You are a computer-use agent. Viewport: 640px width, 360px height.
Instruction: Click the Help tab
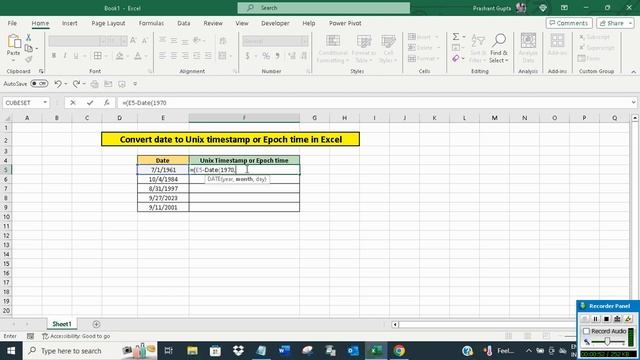tap(309, 23)
